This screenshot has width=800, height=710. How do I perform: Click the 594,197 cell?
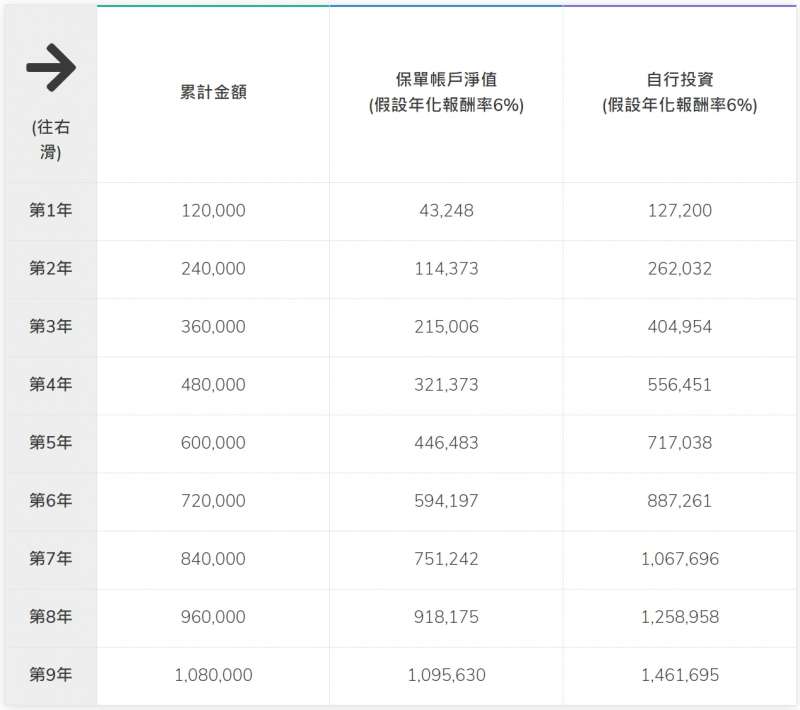446,501
